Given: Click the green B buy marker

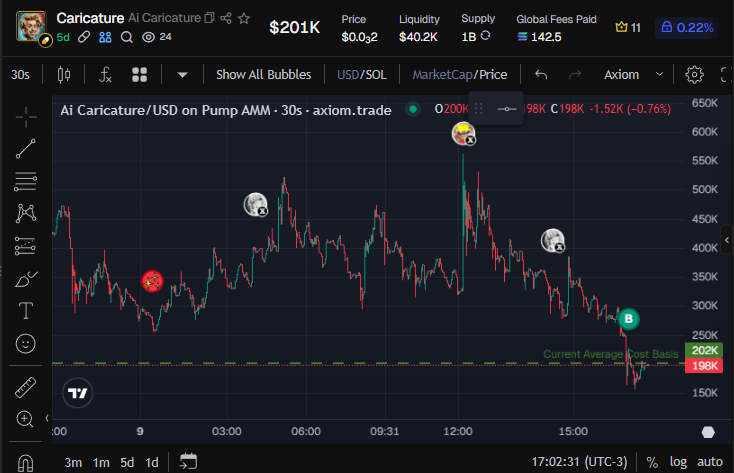Looking at the screenshot, I should 629,319.
